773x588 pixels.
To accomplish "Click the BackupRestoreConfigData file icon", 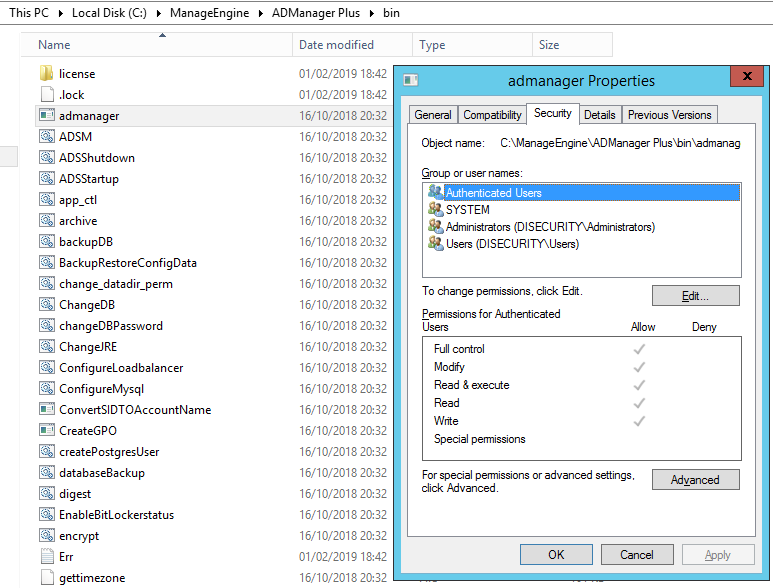I will 47,263.
